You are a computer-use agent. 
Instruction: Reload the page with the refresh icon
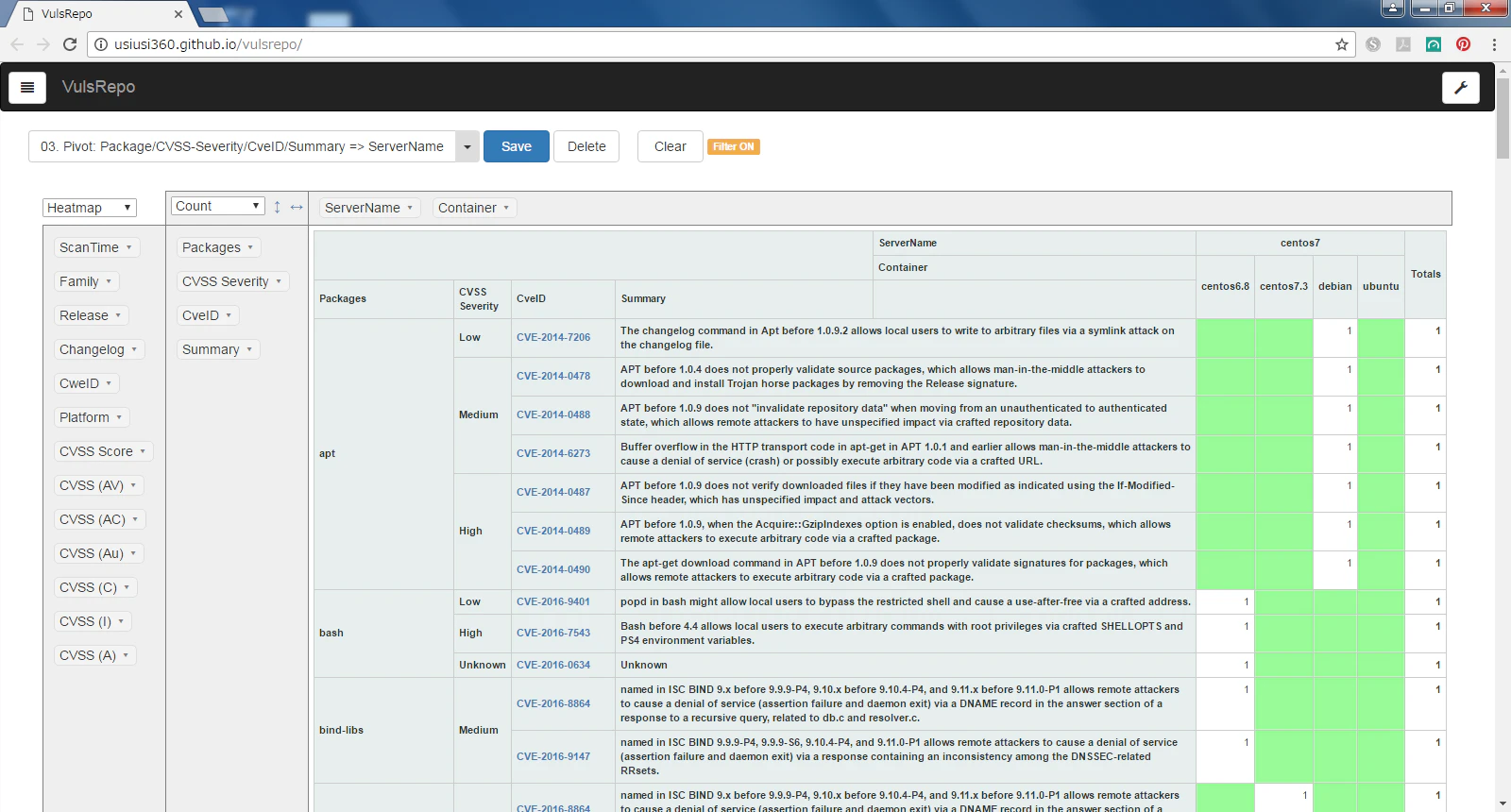pos(70,44)
